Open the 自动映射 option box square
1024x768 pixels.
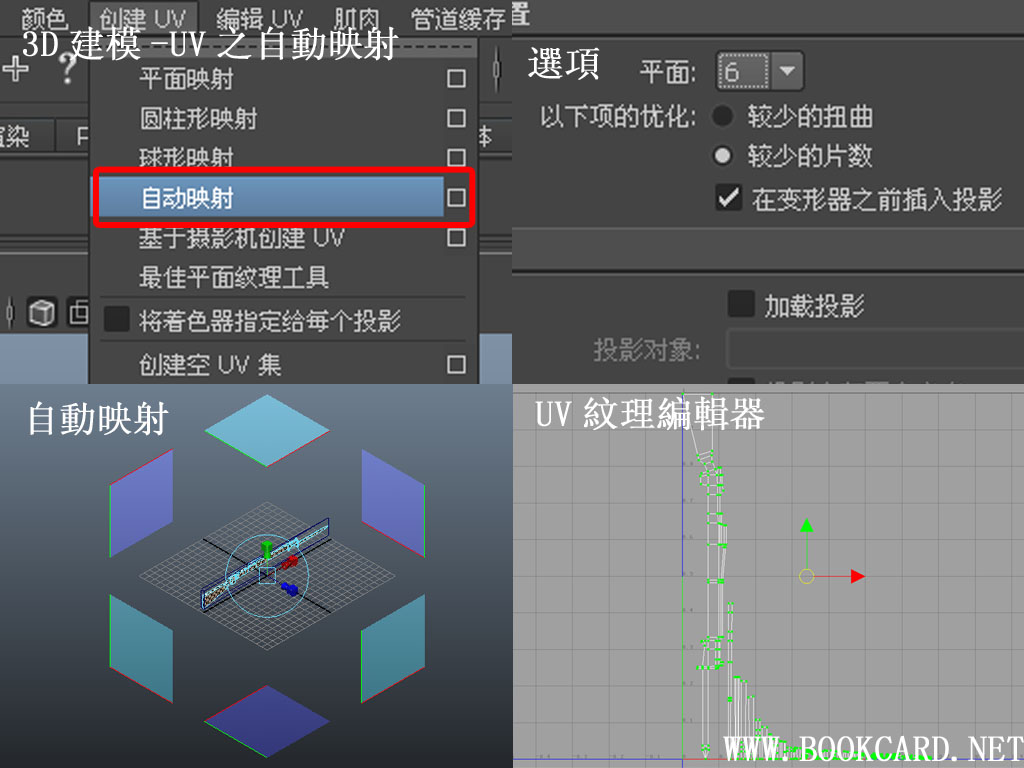(x=455, y=198)
